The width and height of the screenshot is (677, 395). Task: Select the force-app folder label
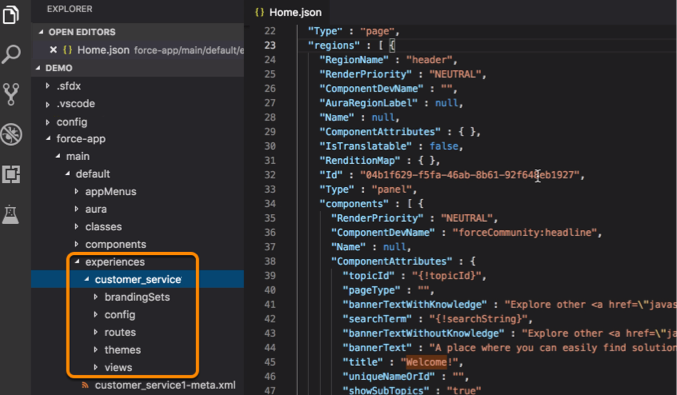point(81,139)
